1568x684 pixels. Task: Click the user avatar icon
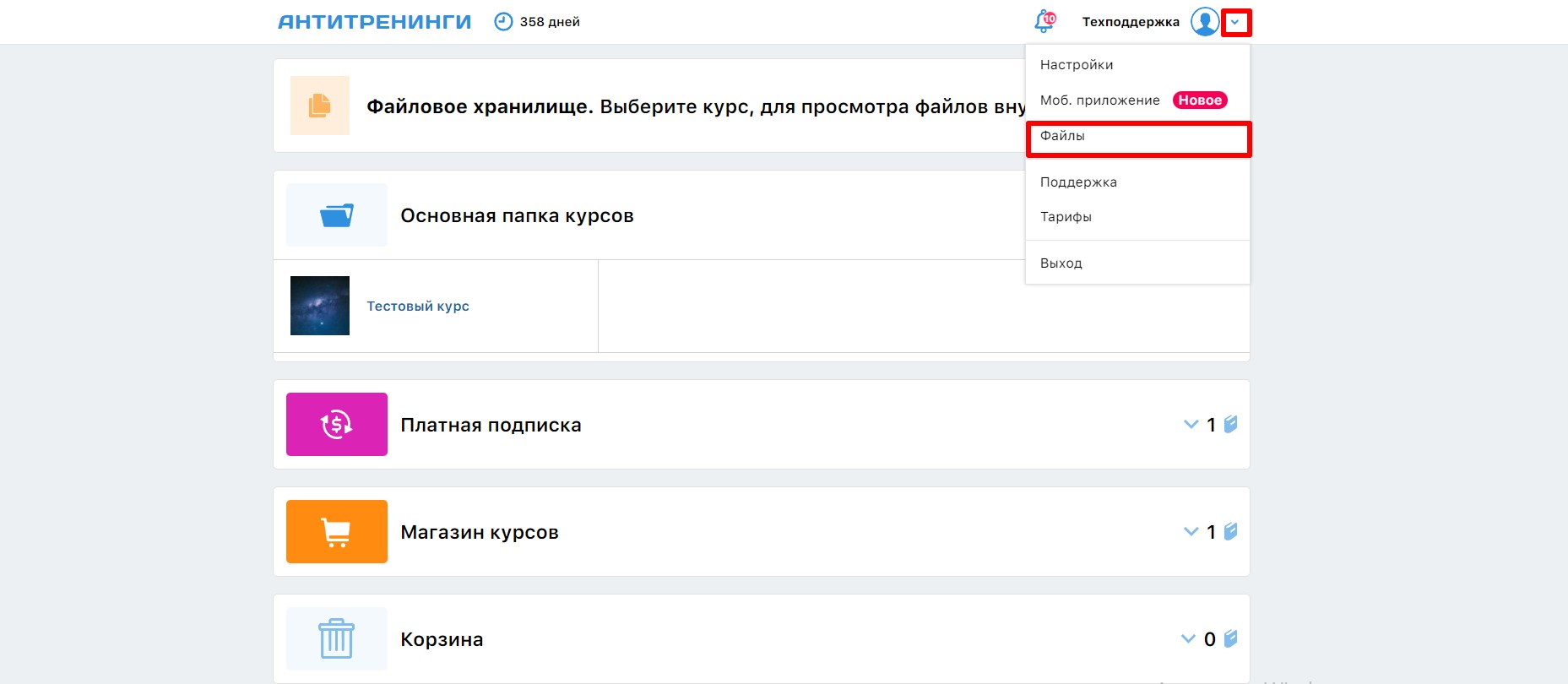pyautogui.click(x=1204, y=22)
